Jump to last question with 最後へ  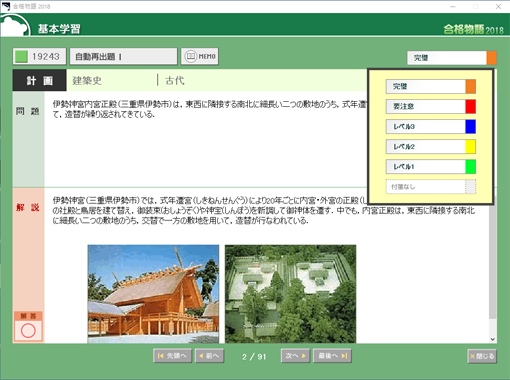click(x=332, y=356)
